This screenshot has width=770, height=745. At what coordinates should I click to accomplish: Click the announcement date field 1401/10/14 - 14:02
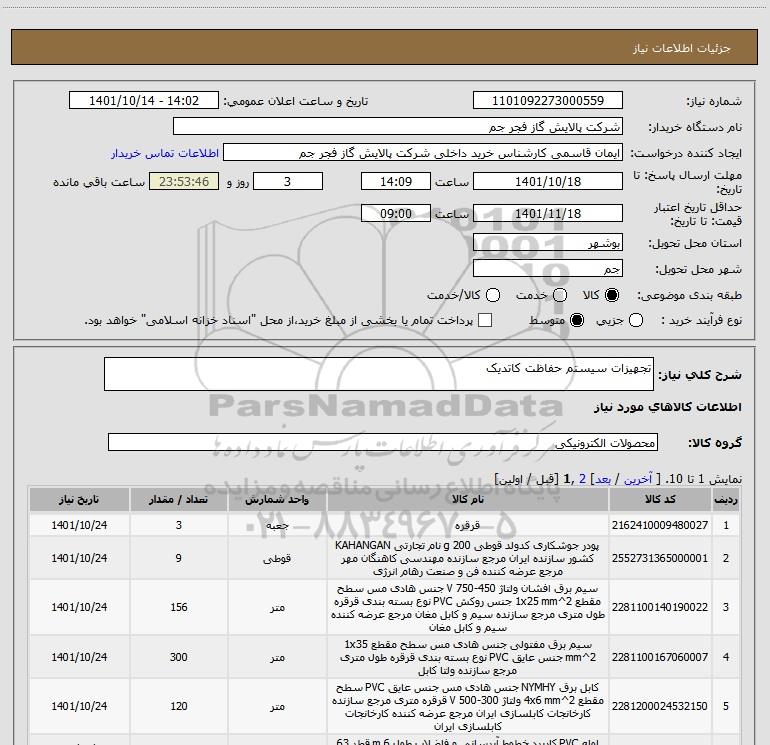[144, 100]
